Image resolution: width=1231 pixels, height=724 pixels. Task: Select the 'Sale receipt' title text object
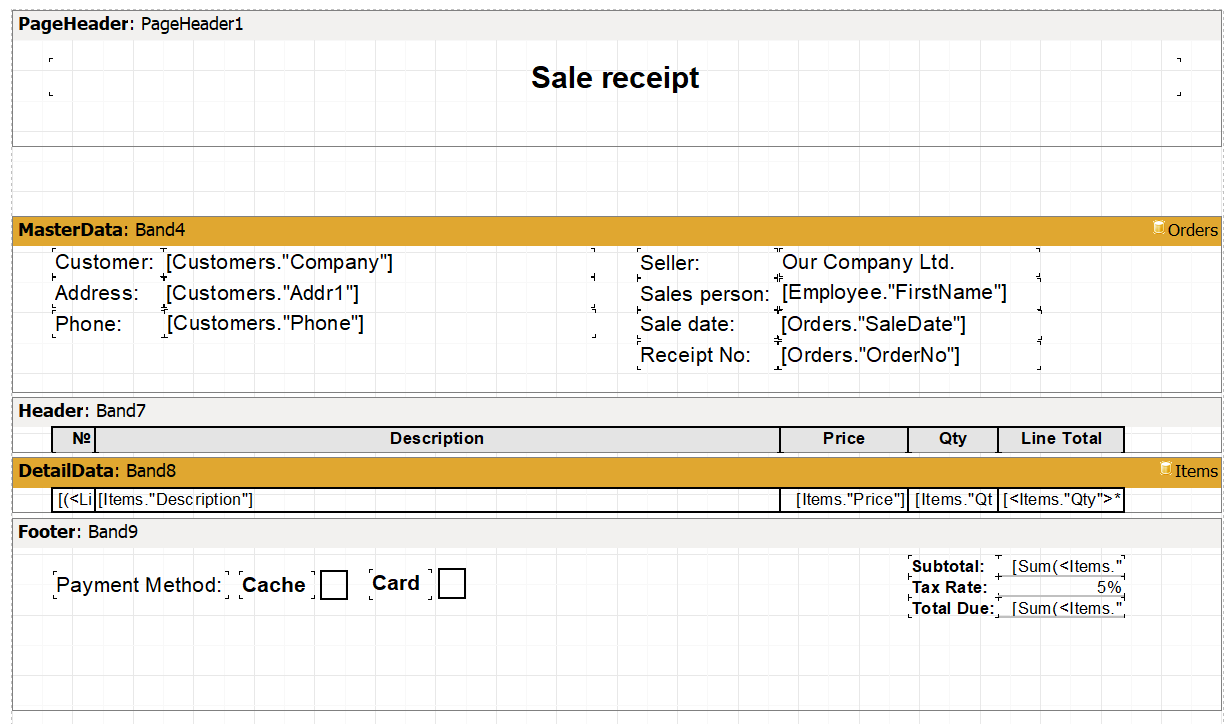pos(615,77)
